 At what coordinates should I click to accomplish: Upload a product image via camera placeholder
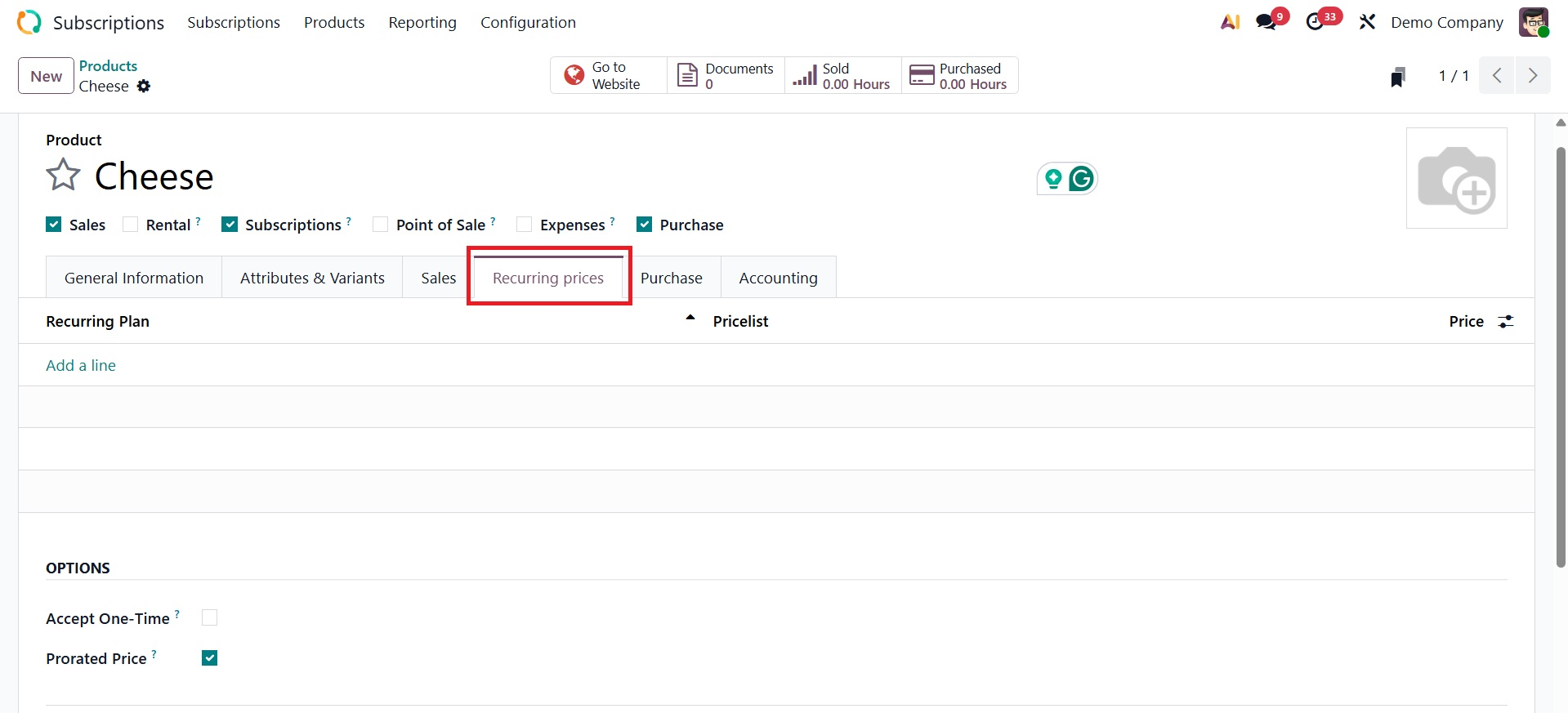1456,178
